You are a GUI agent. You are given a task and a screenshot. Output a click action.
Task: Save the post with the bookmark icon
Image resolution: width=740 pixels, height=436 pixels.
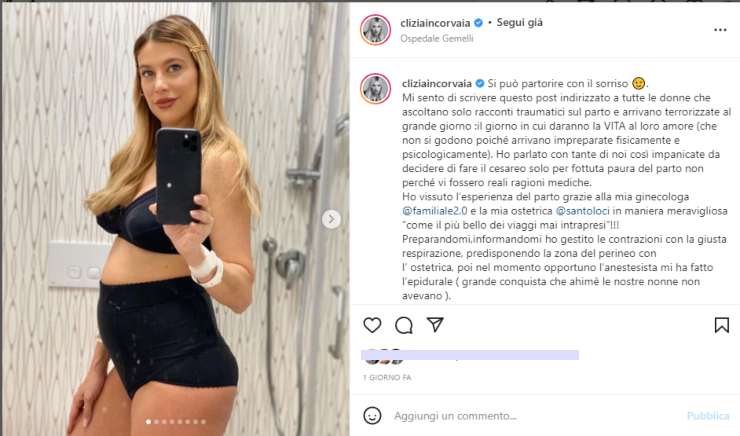[722, 325]
